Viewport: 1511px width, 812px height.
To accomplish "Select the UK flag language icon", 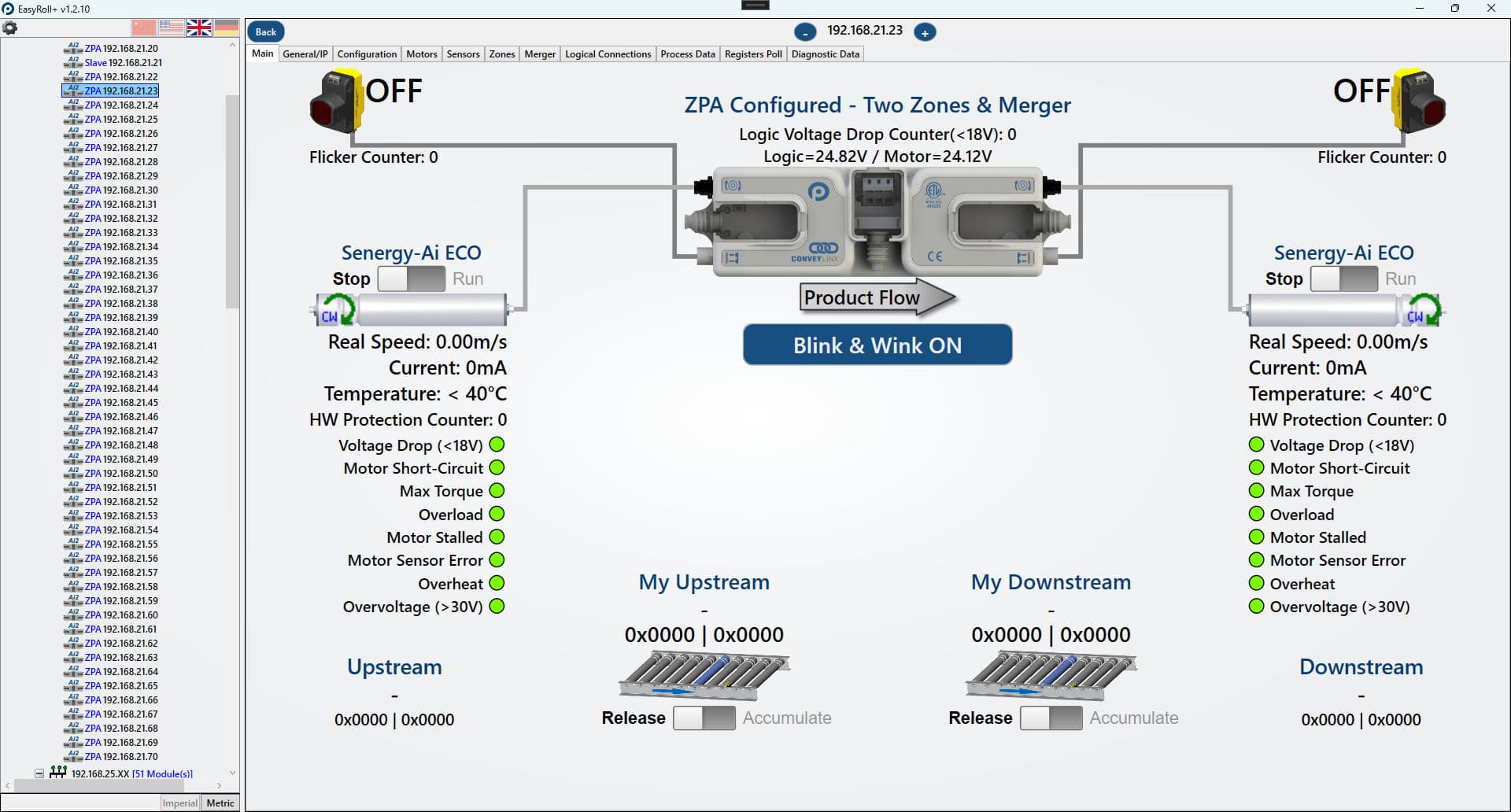I will tap(199, 28).
